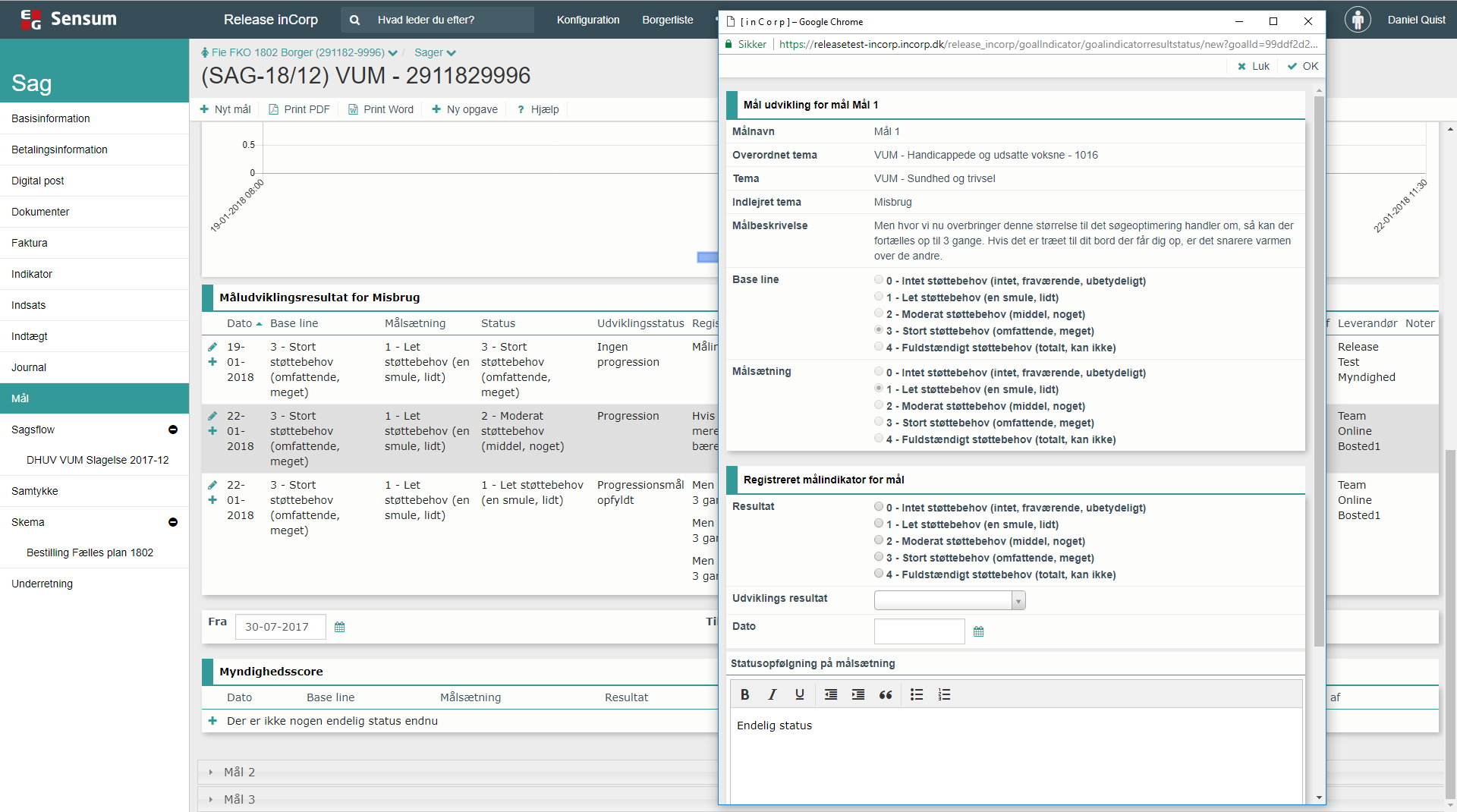
Task: Open Konfiguration in the top navigation
Action: 587,20
